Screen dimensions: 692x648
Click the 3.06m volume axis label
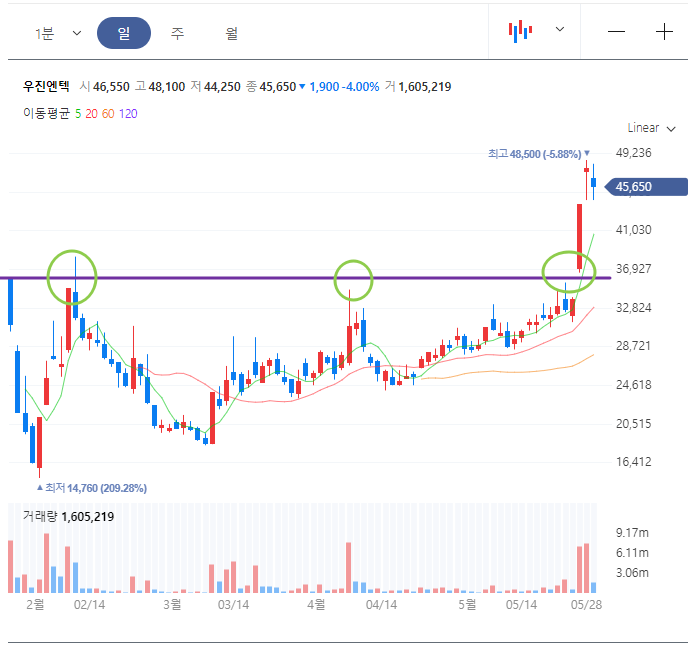click(632, 573)
